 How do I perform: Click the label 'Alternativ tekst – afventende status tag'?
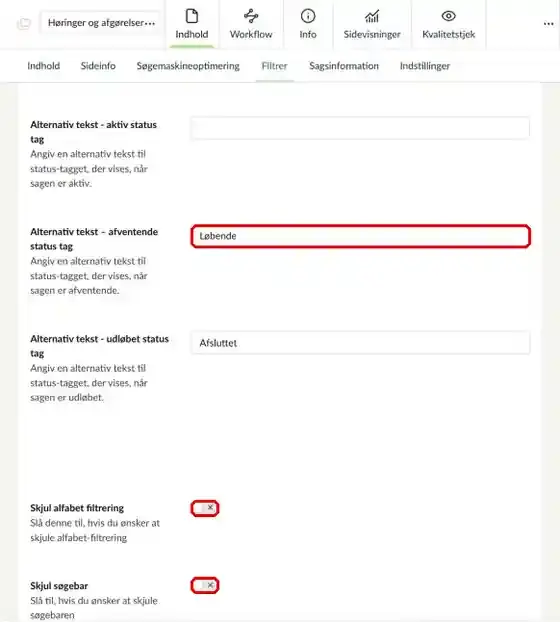(x=94, y=239)
